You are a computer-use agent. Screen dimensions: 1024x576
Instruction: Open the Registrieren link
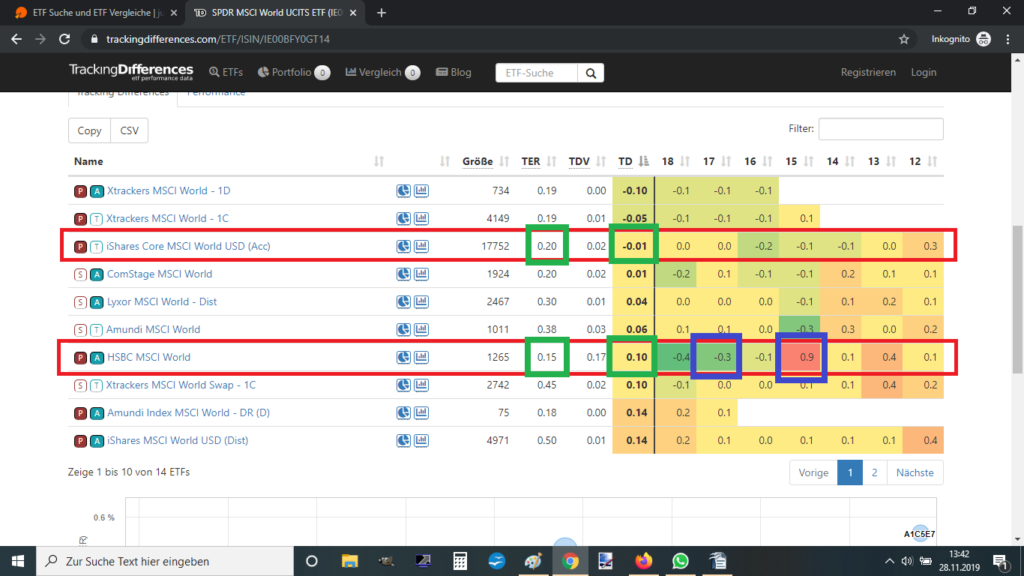pos(868,72)
